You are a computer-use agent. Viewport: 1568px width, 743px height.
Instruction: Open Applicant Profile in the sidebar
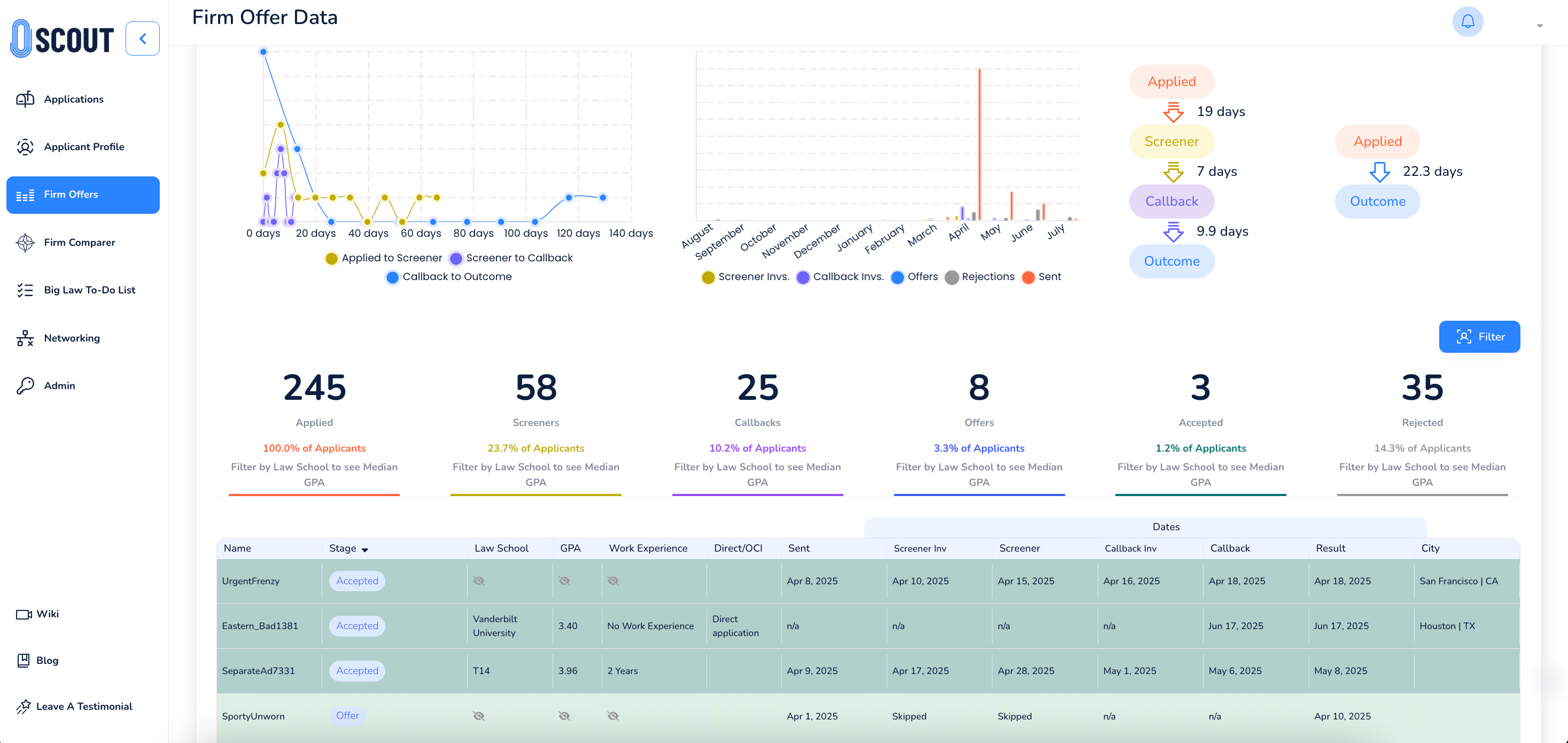click(x=83, y=147)
